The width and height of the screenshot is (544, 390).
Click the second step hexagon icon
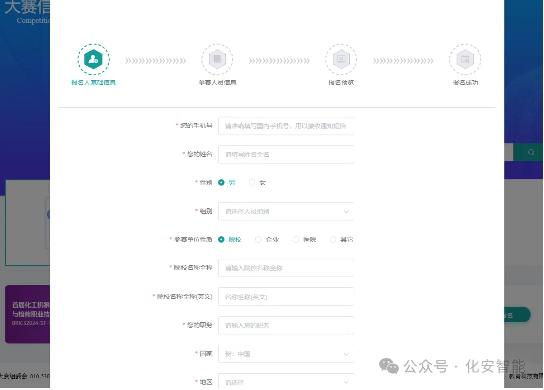(x=217, y=59)
